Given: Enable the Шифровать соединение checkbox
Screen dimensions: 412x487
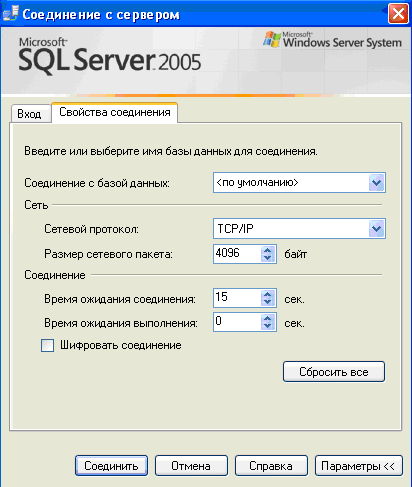Looking at the screenshot, I should point(47,345).
